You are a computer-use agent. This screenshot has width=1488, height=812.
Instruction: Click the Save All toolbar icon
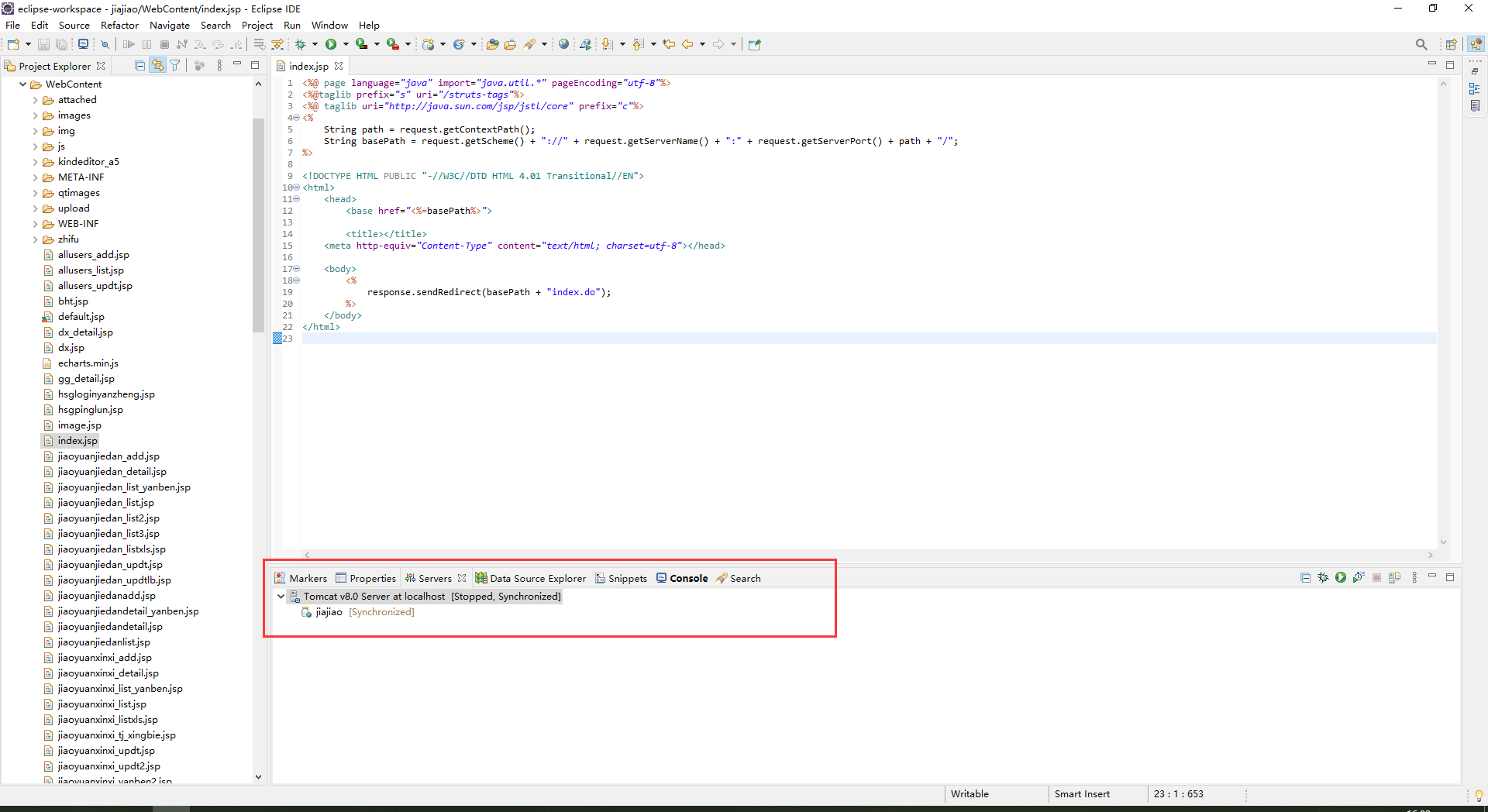click(x=61, y=44)
